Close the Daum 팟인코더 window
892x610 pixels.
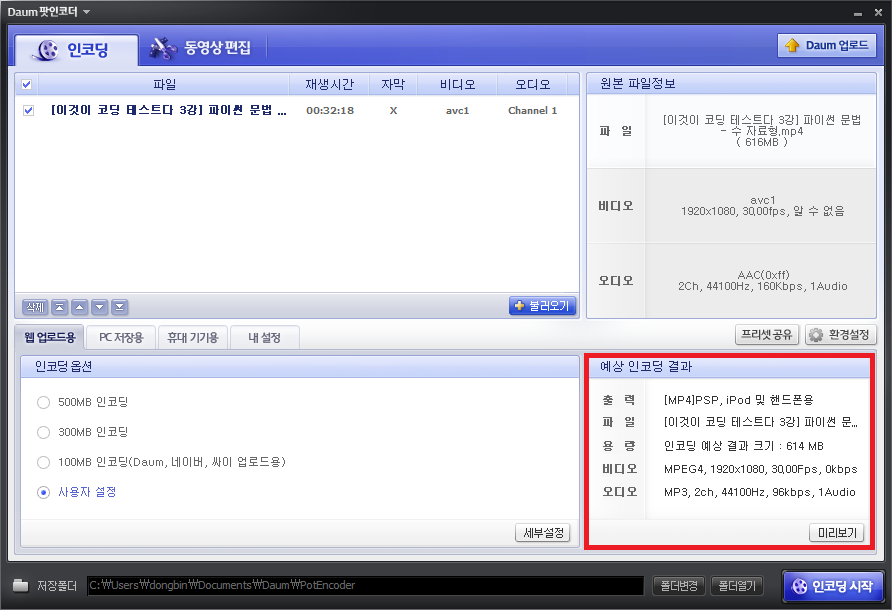point(878,12)
